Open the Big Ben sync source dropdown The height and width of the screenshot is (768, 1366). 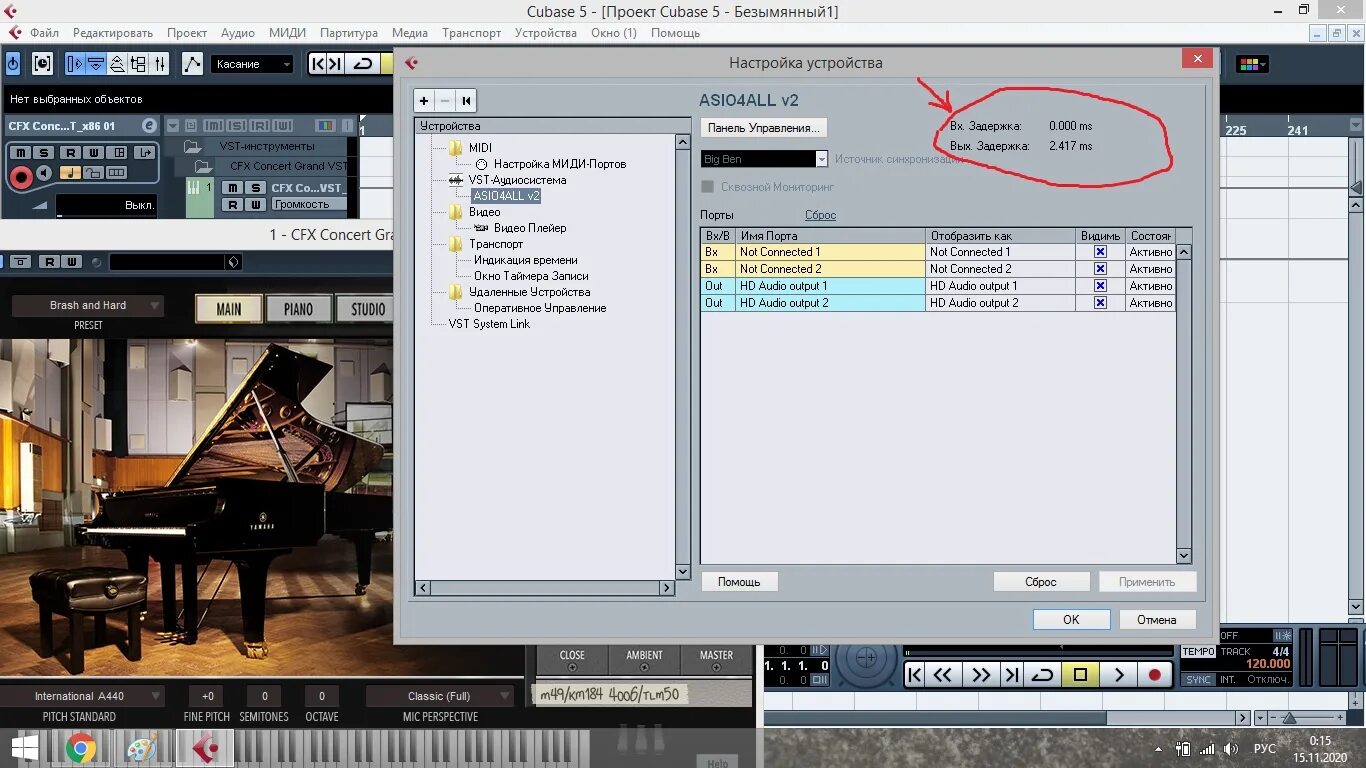point(821,158)
